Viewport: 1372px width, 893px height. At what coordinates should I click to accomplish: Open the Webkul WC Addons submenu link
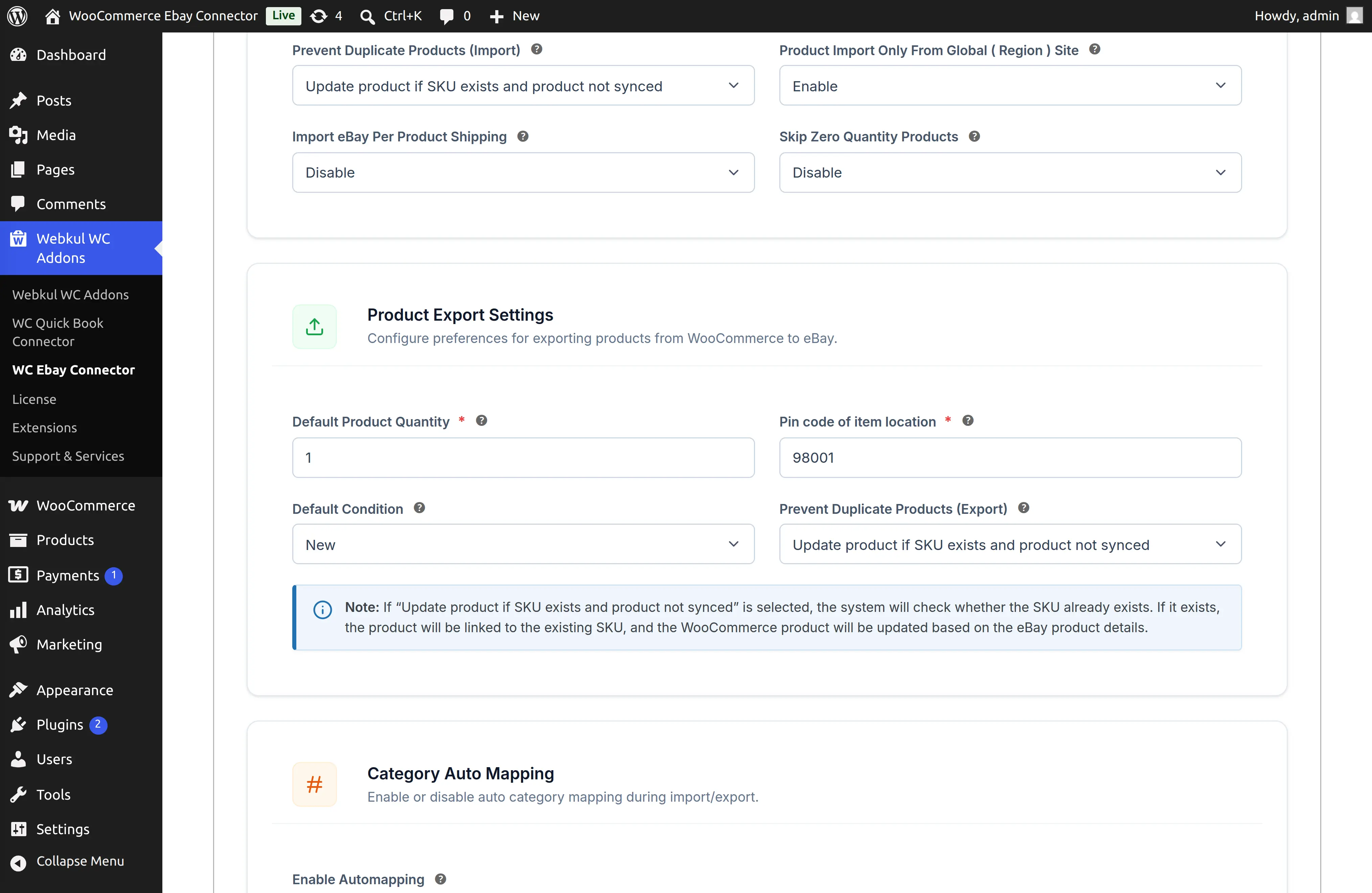[70, 295]
